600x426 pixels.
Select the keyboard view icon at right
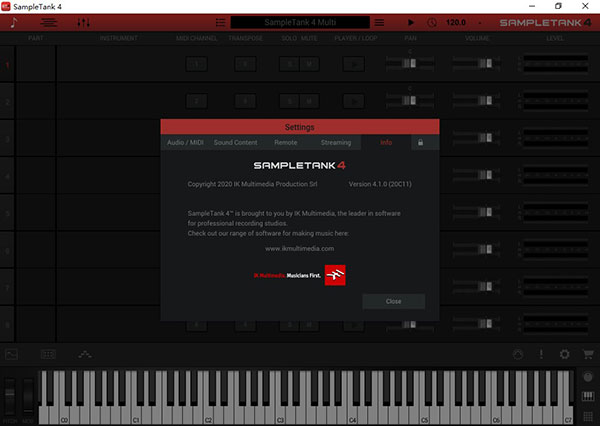click(588, 396)
